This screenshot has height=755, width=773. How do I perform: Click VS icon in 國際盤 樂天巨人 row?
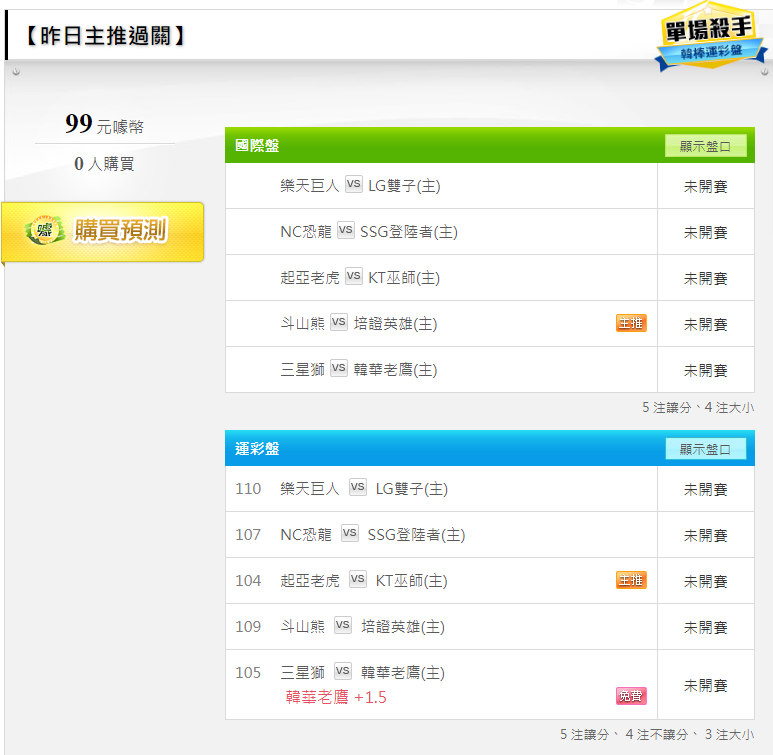click(x=353, y=184)
